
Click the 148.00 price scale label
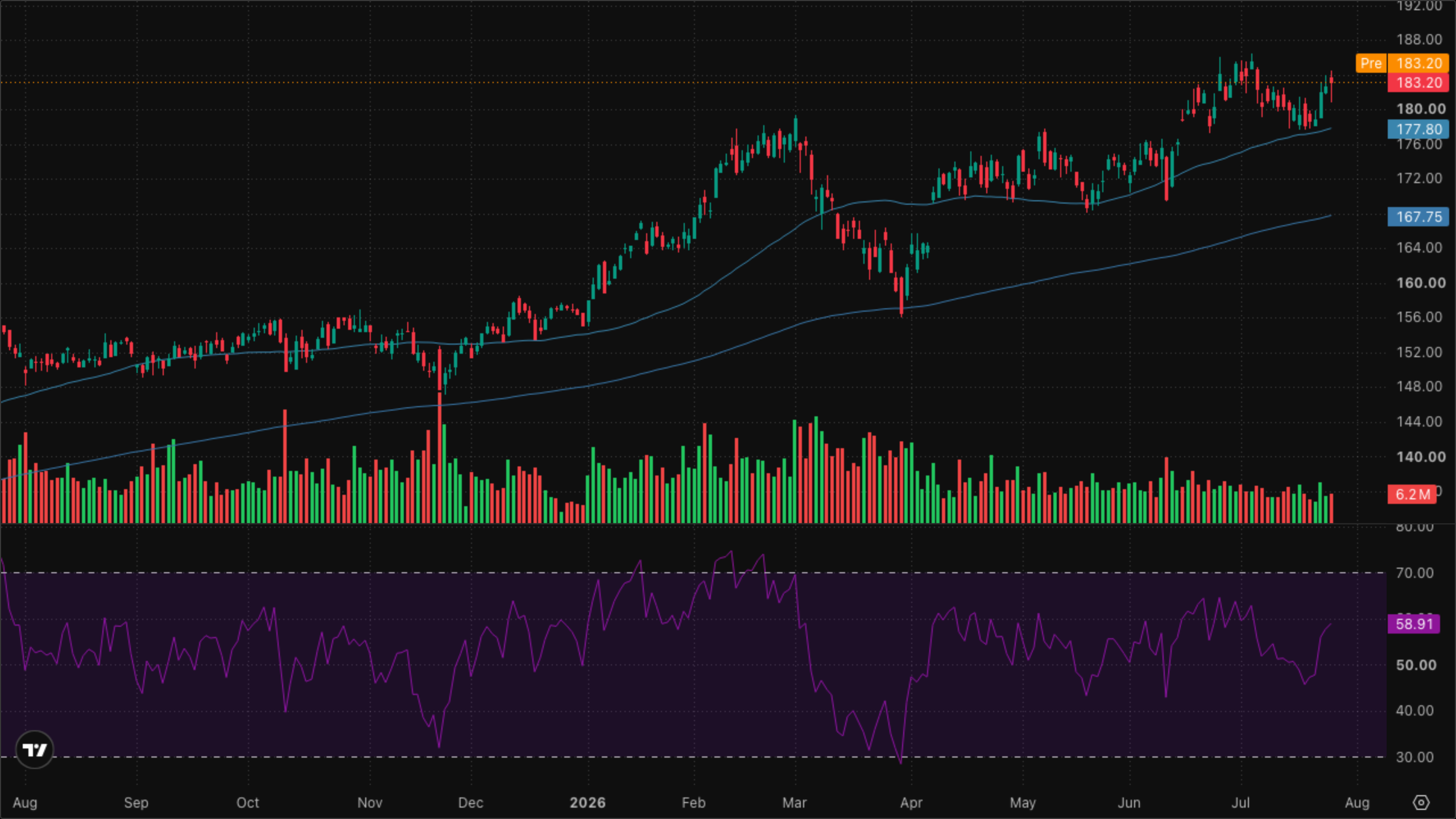pyautogui.click(x=1420, y=386)
